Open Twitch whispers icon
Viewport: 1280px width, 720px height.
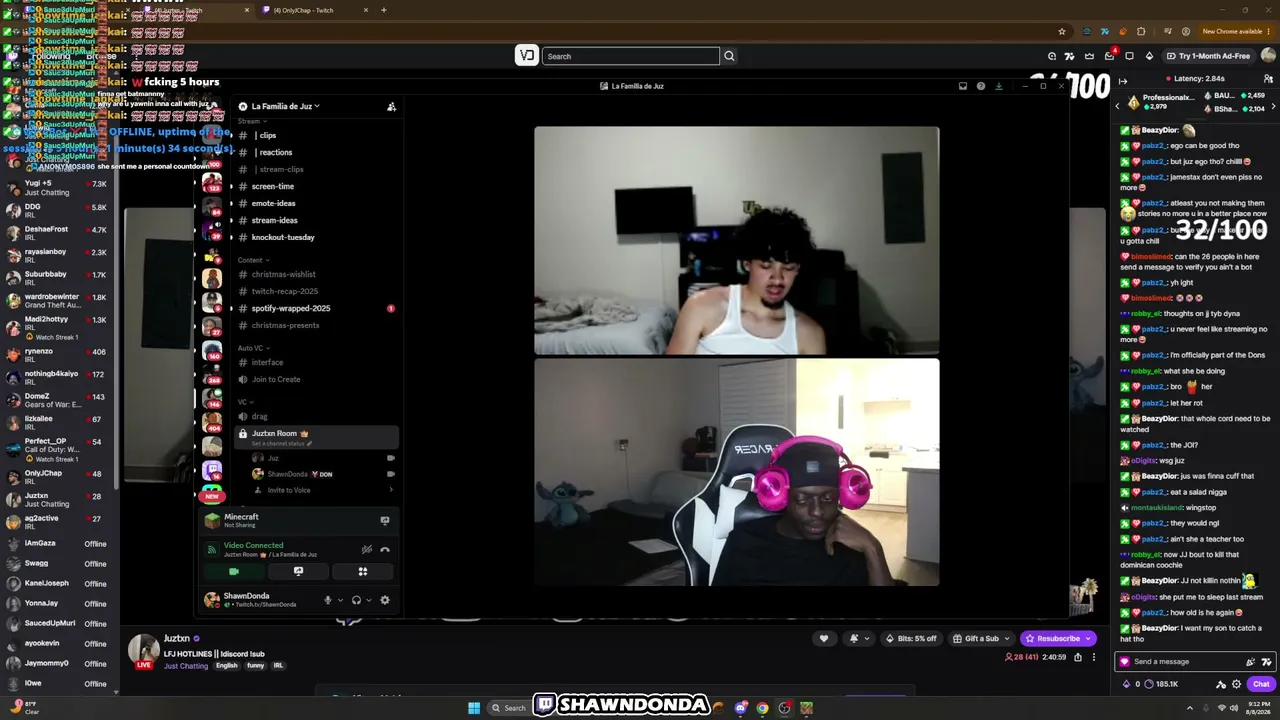pos(1129,56)
